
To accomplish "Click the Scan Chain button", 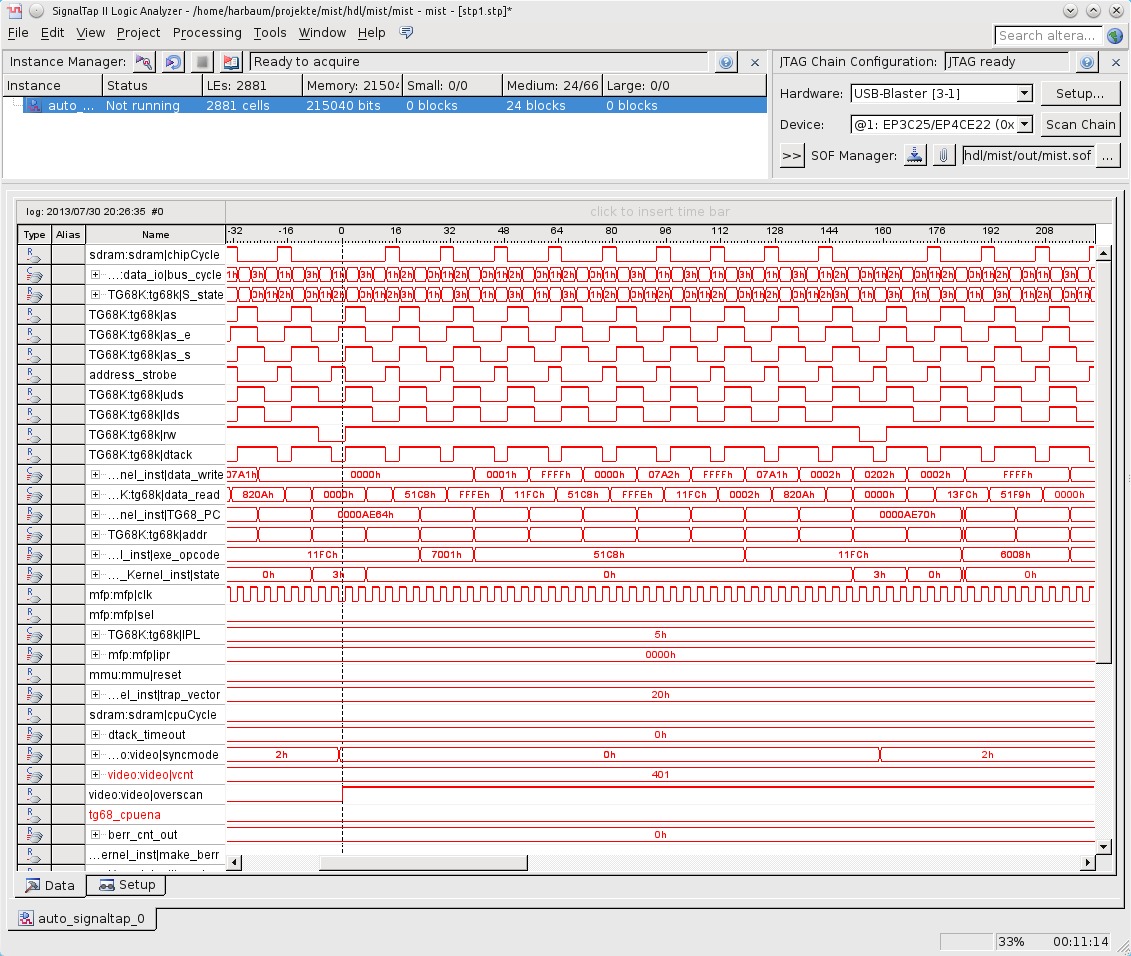I will 1080,125.
